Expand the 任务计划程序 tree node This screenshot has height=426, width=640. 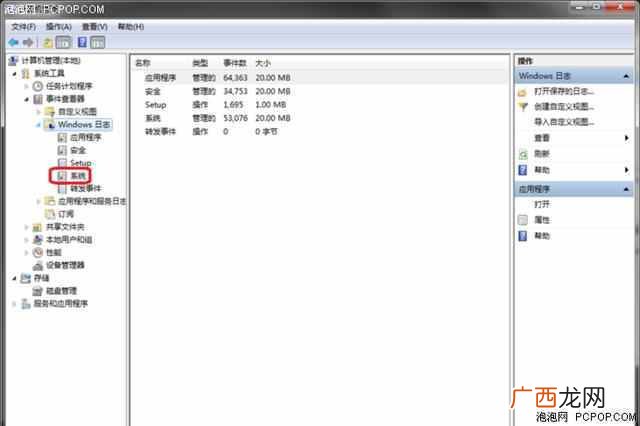[26, 87]
